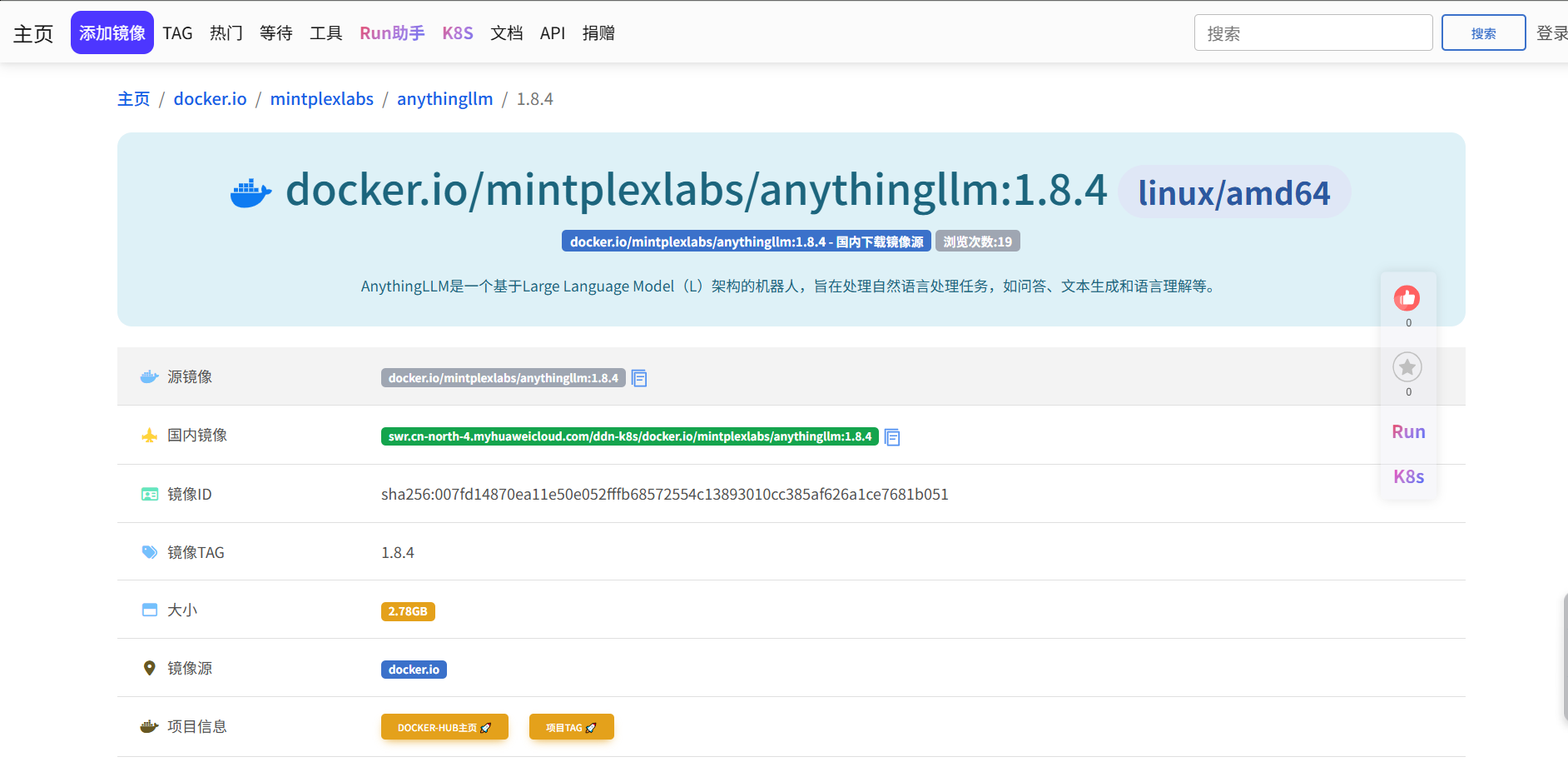Viewport: 1568px width, 767px height.
Task: Copy the domestic mirror address icon
Action: 892,437
